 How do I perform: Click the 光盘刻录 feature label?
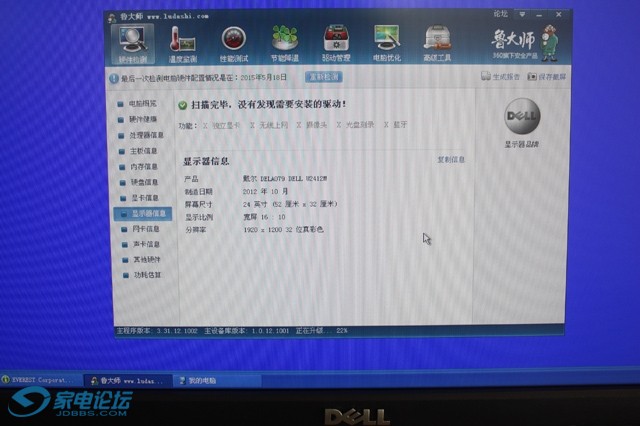click(x=360, y=124)
